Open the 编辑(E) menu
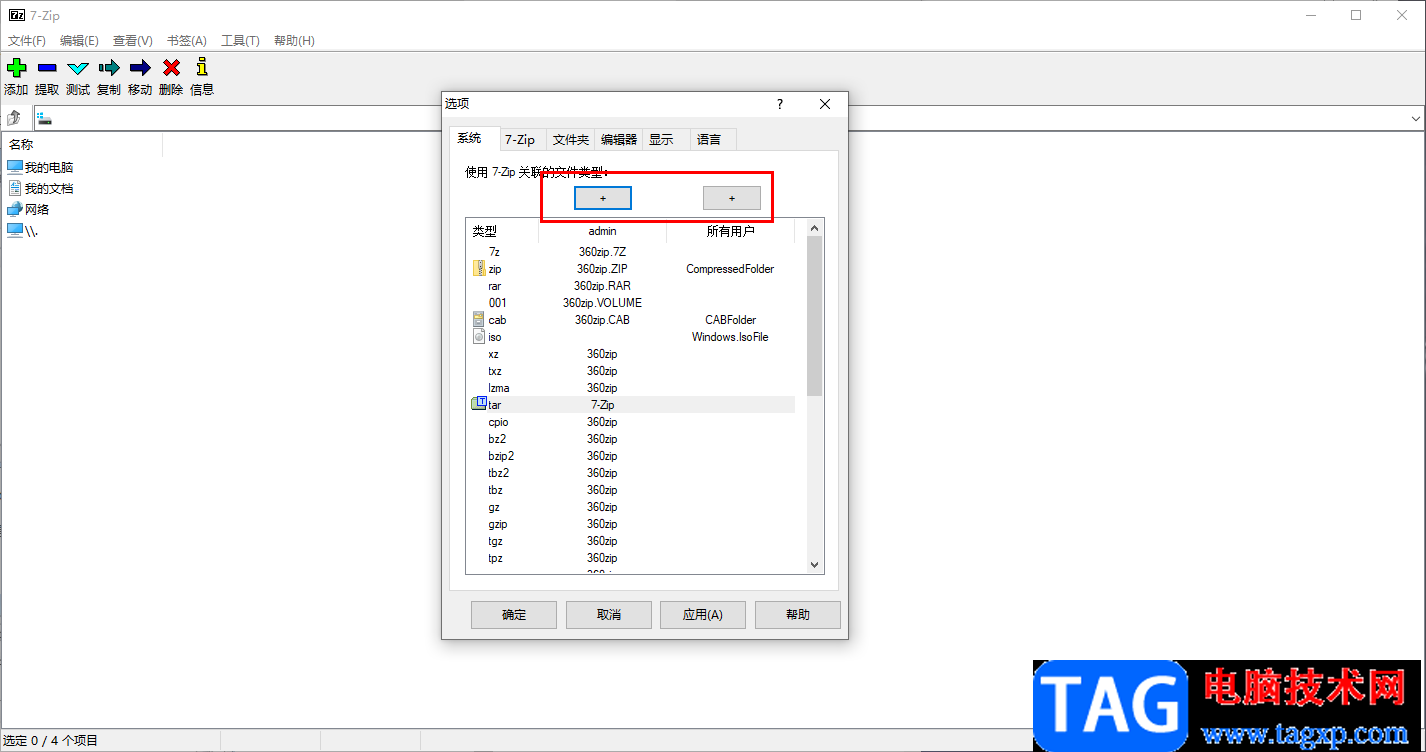This screenshot has height=752, width=1426. point(79,41)
